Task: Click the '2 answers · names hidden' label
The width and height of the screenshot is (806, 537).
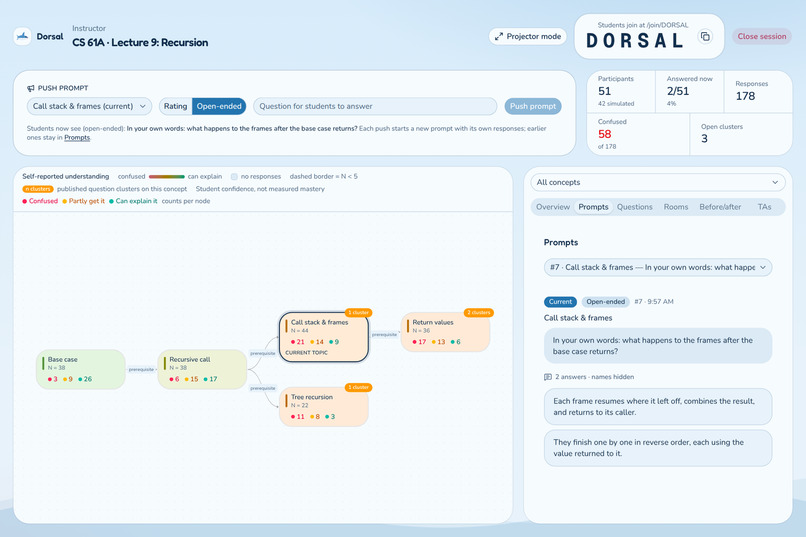Action: 594,377
